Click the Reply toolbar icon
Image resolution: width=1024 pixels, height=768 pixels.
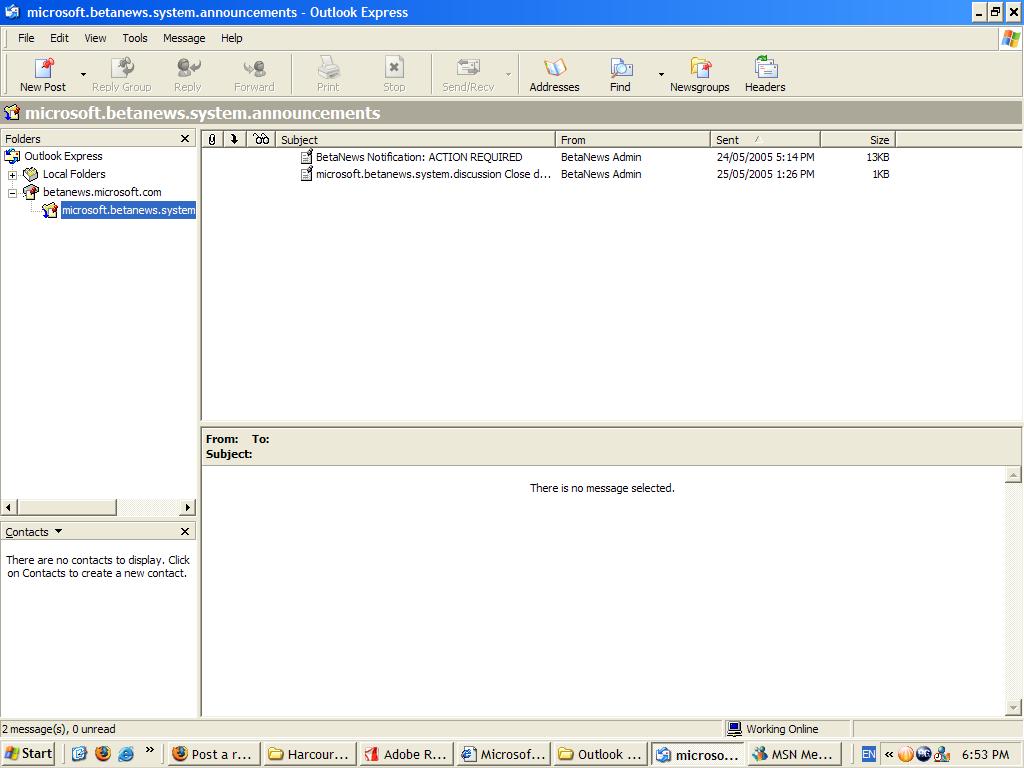pyautogui.click(x=187, y=74)
